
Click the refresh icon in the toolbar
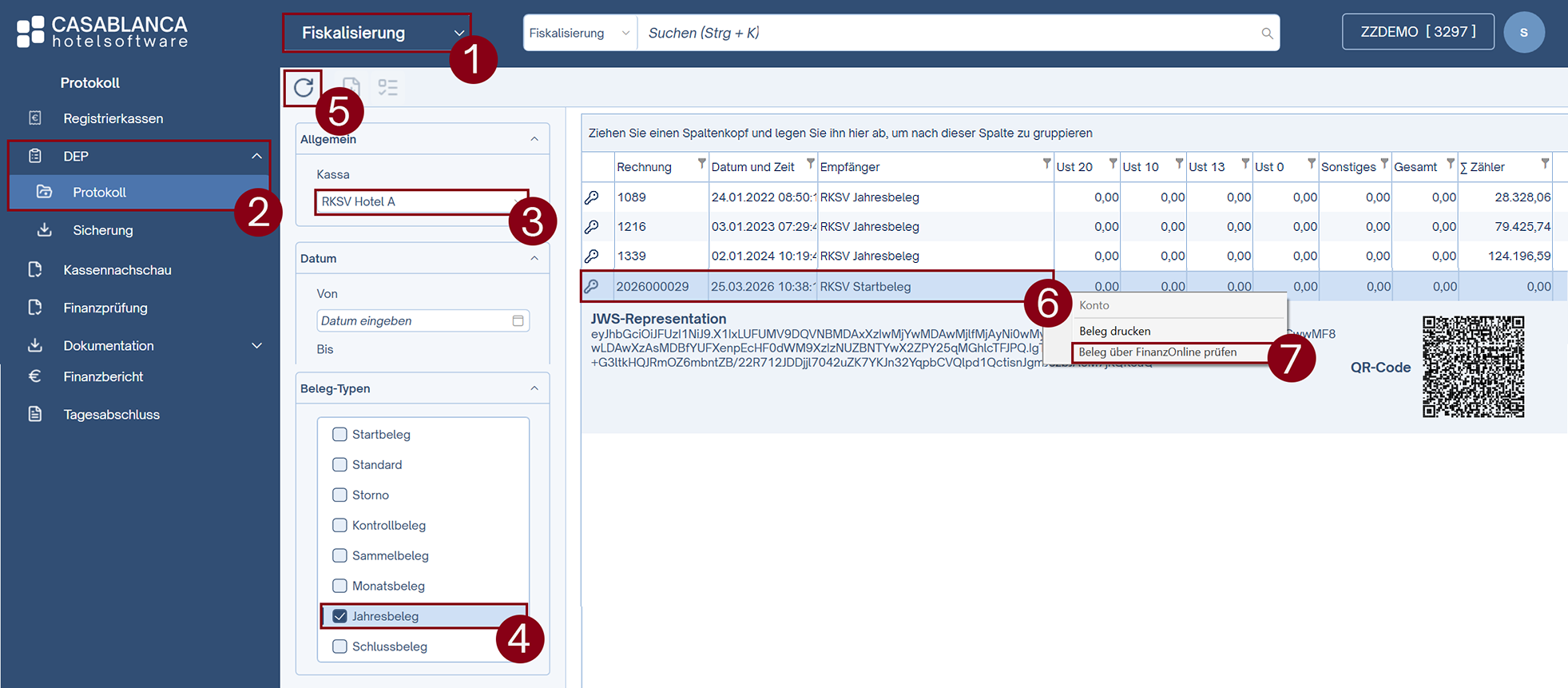point(304,88)
